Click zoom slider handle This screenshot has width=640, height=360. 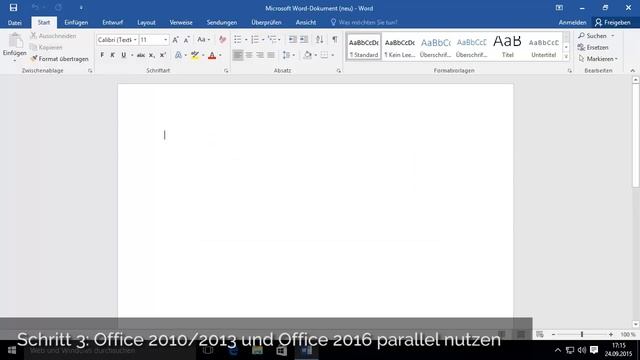click(582, 334)
